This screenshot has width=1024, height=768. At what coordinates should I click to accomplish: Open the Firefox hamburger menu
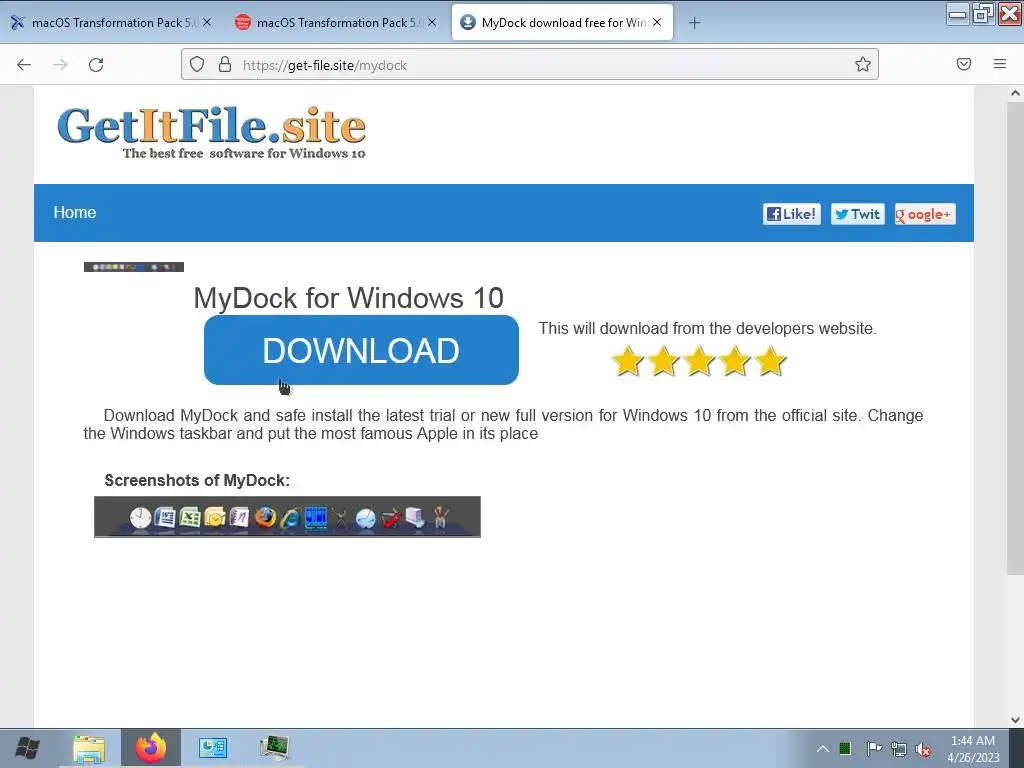[x=1000, y=64]
